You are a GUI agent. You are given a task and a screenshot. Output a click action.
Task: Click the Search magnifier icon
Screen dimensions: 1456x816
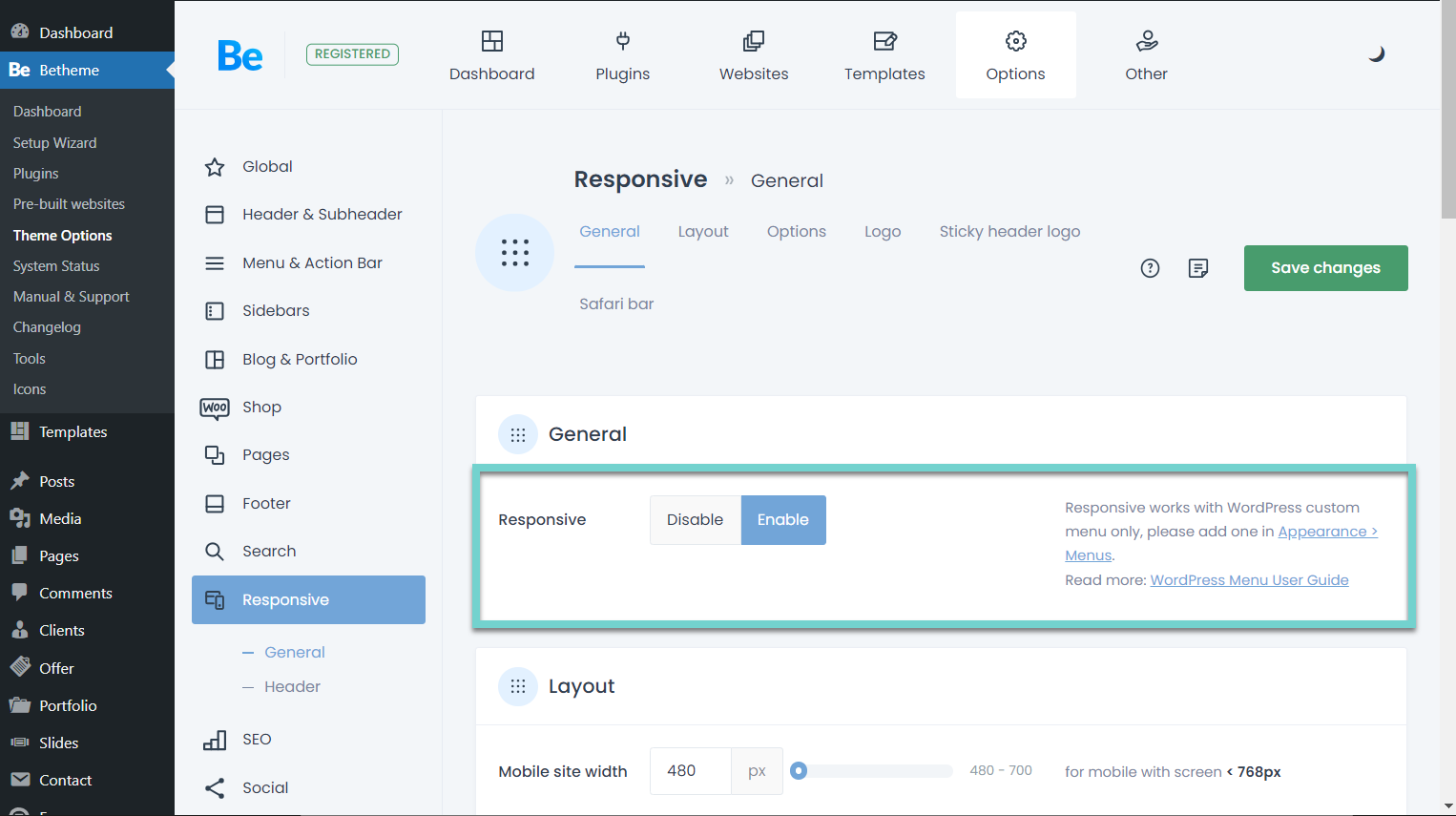point(215,552)
